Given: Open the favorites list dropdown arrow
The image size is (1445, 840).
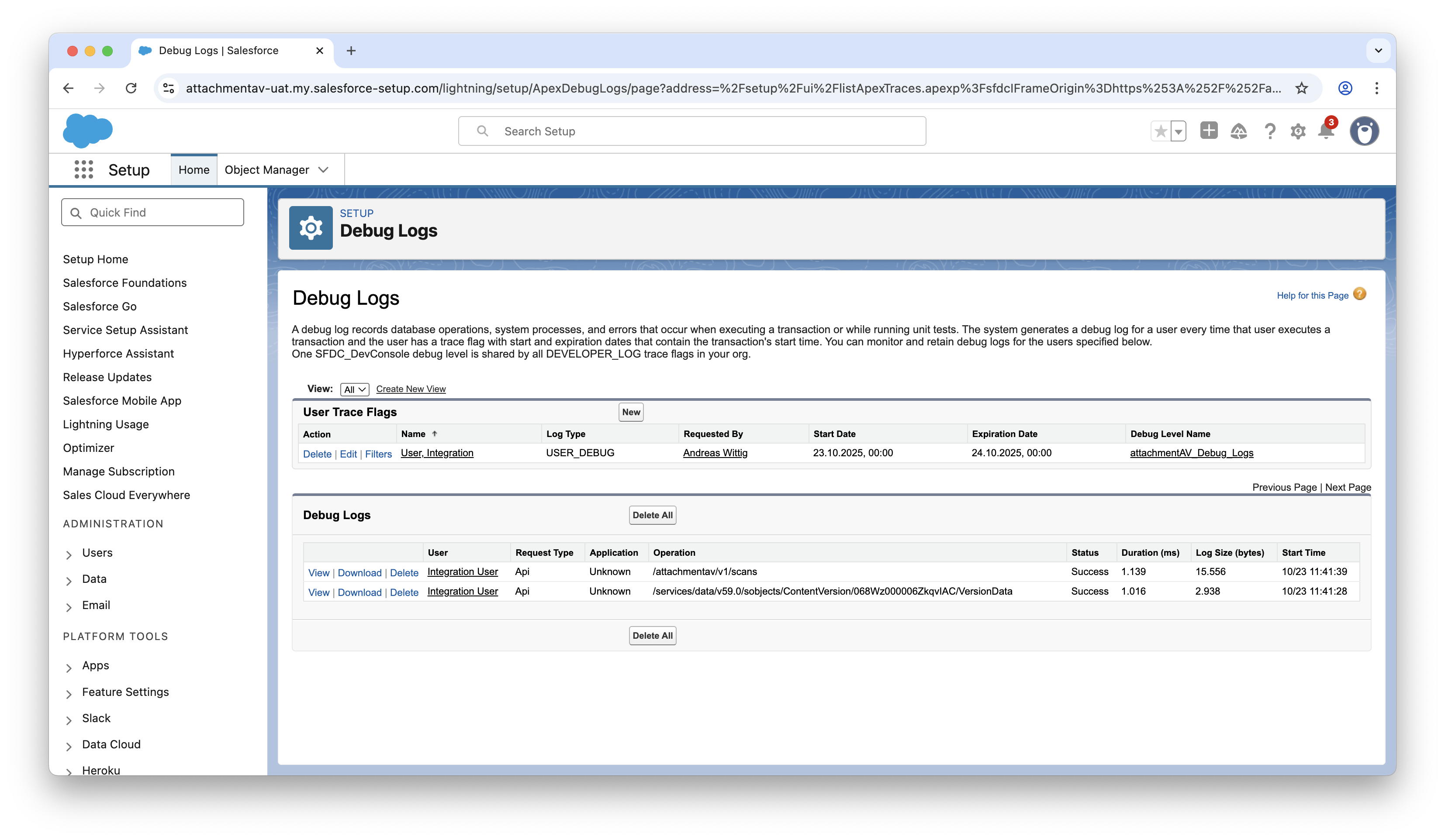Looking at the screenshot, I should pos(1179,131).
